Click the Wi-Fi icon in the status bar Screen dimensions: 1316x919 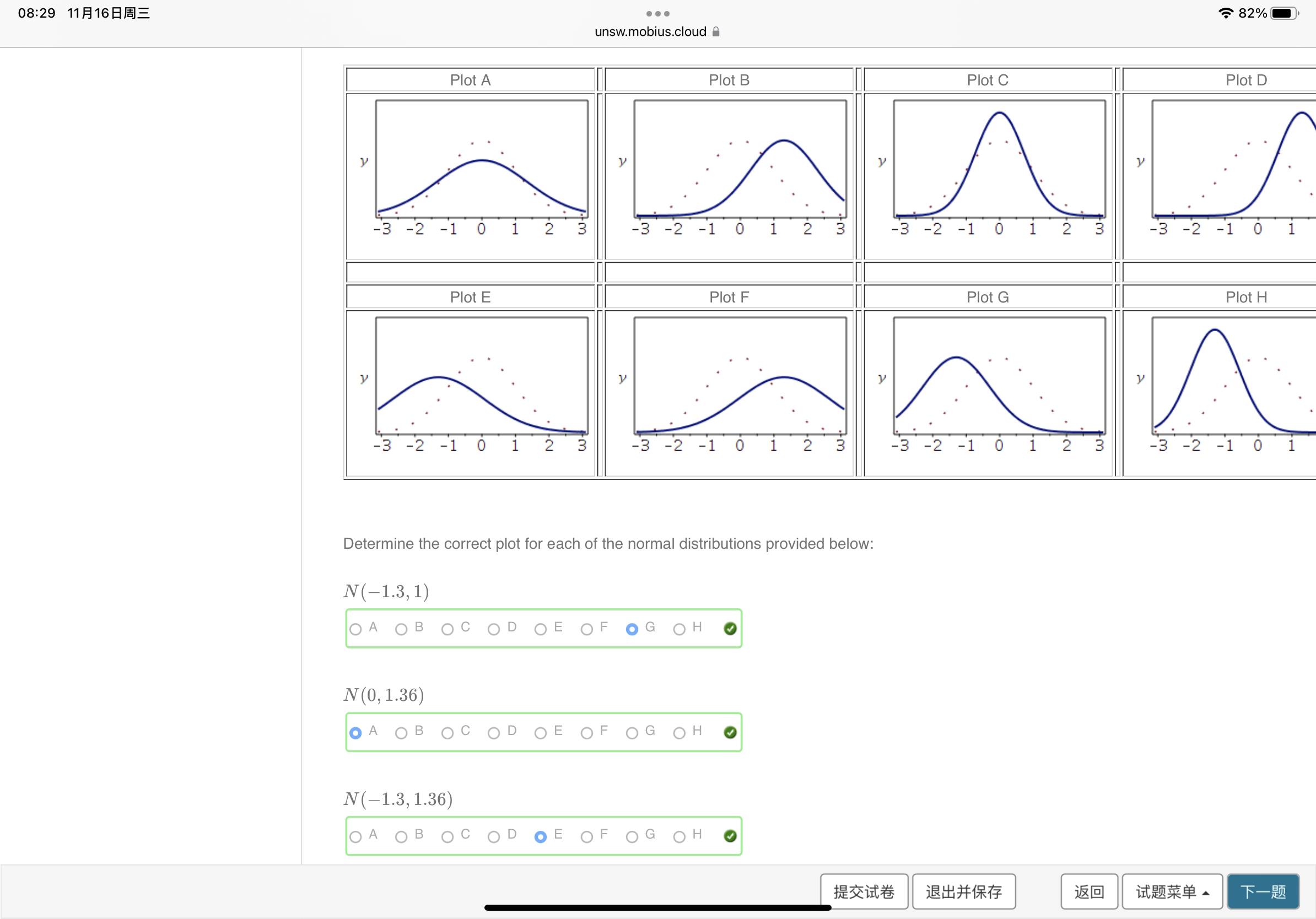1226,13
